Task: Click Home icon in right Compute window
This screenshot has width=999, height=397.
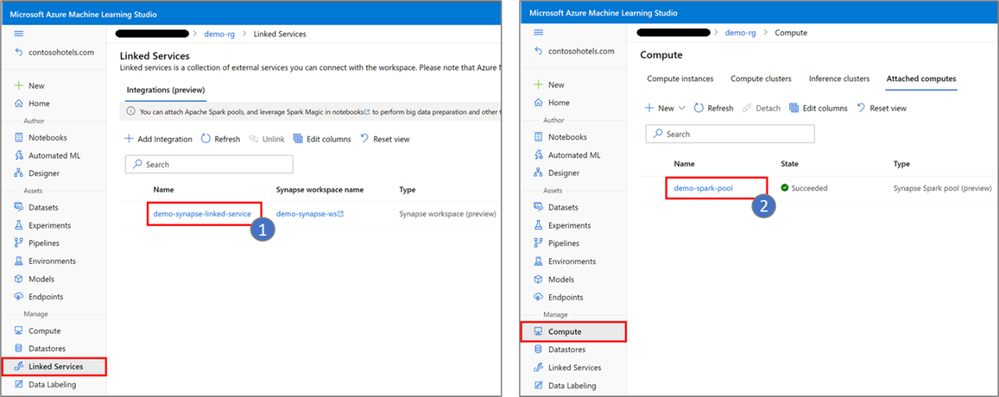Action: coord(538,102)
